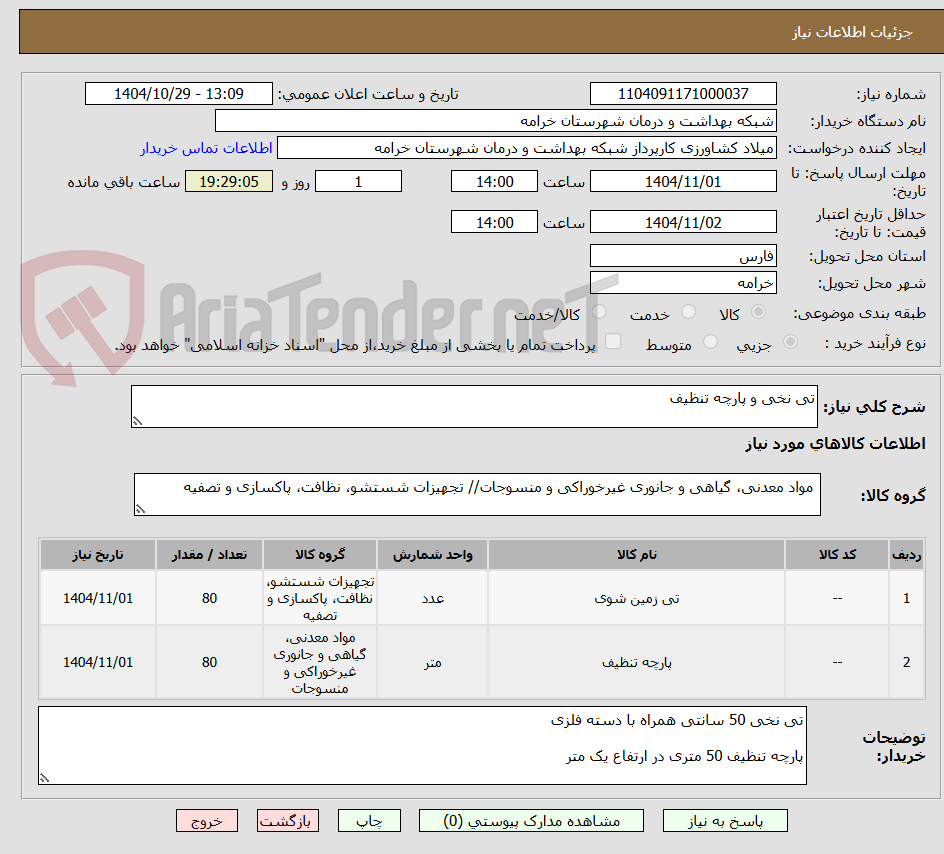Click the table cell تی زمین شوی
Image resolution: width=944 pixels, height=854 pixels.
(636, 598)
